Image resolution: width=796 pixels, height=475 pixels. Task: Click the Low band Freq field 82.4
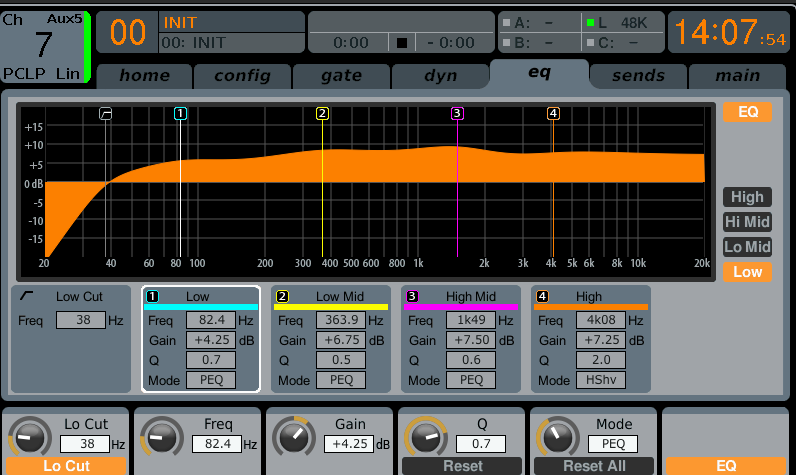pyautogui.click(x=211, y=320)
